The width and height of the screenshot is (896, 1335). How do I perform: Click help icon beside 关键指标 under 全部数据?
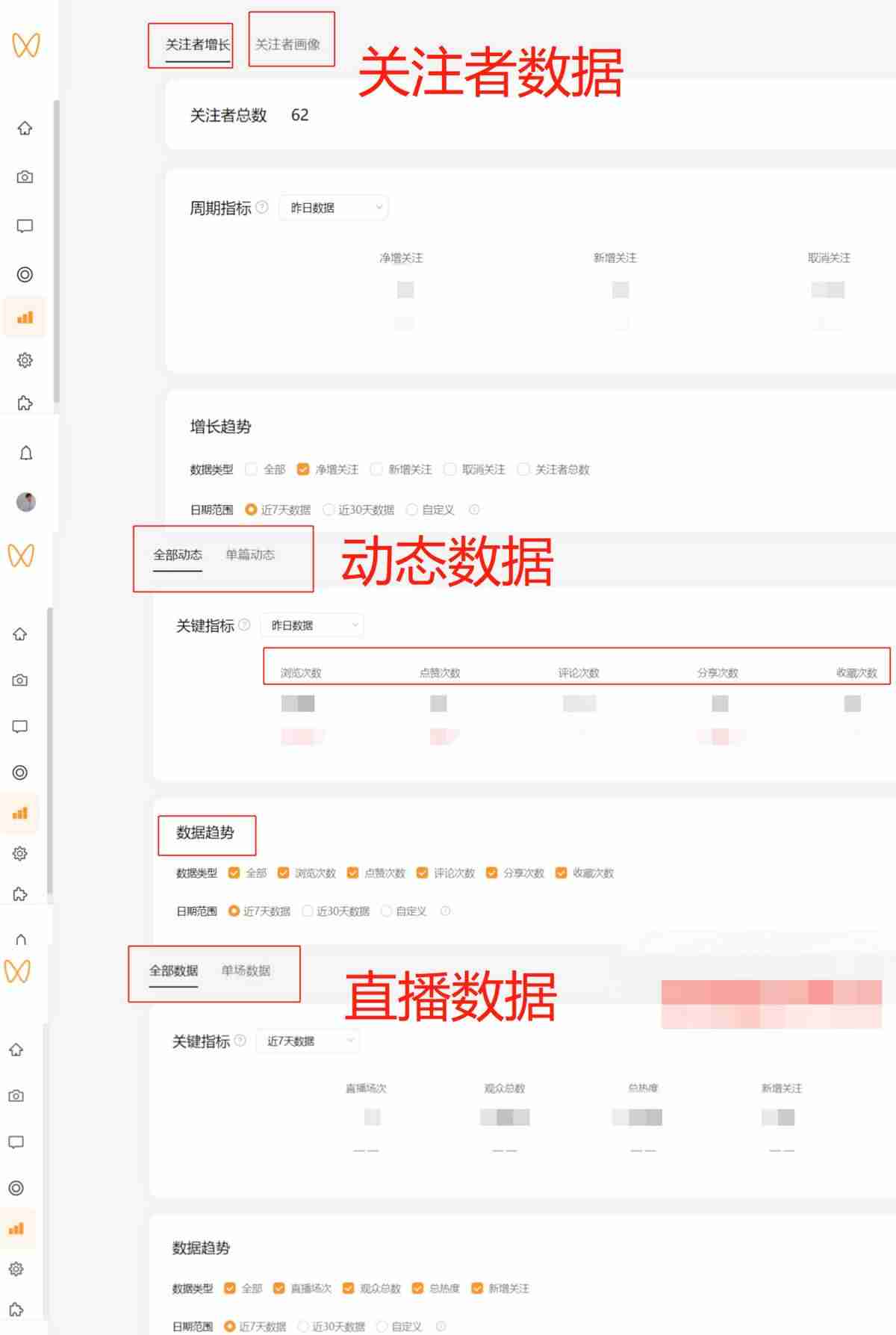(x=240, y=1040)
